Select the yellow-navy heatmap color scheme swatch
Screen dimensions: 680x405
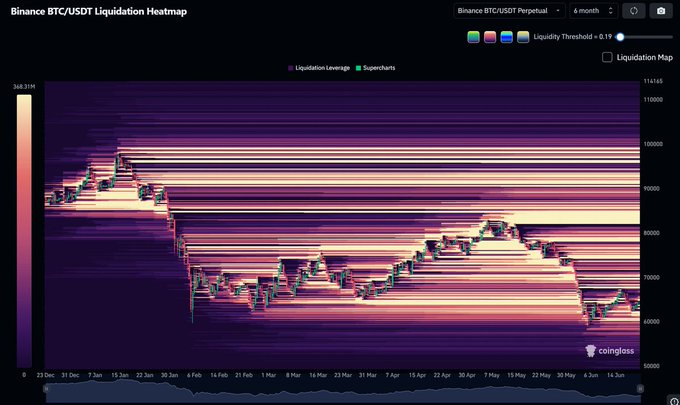pos(523,37)
